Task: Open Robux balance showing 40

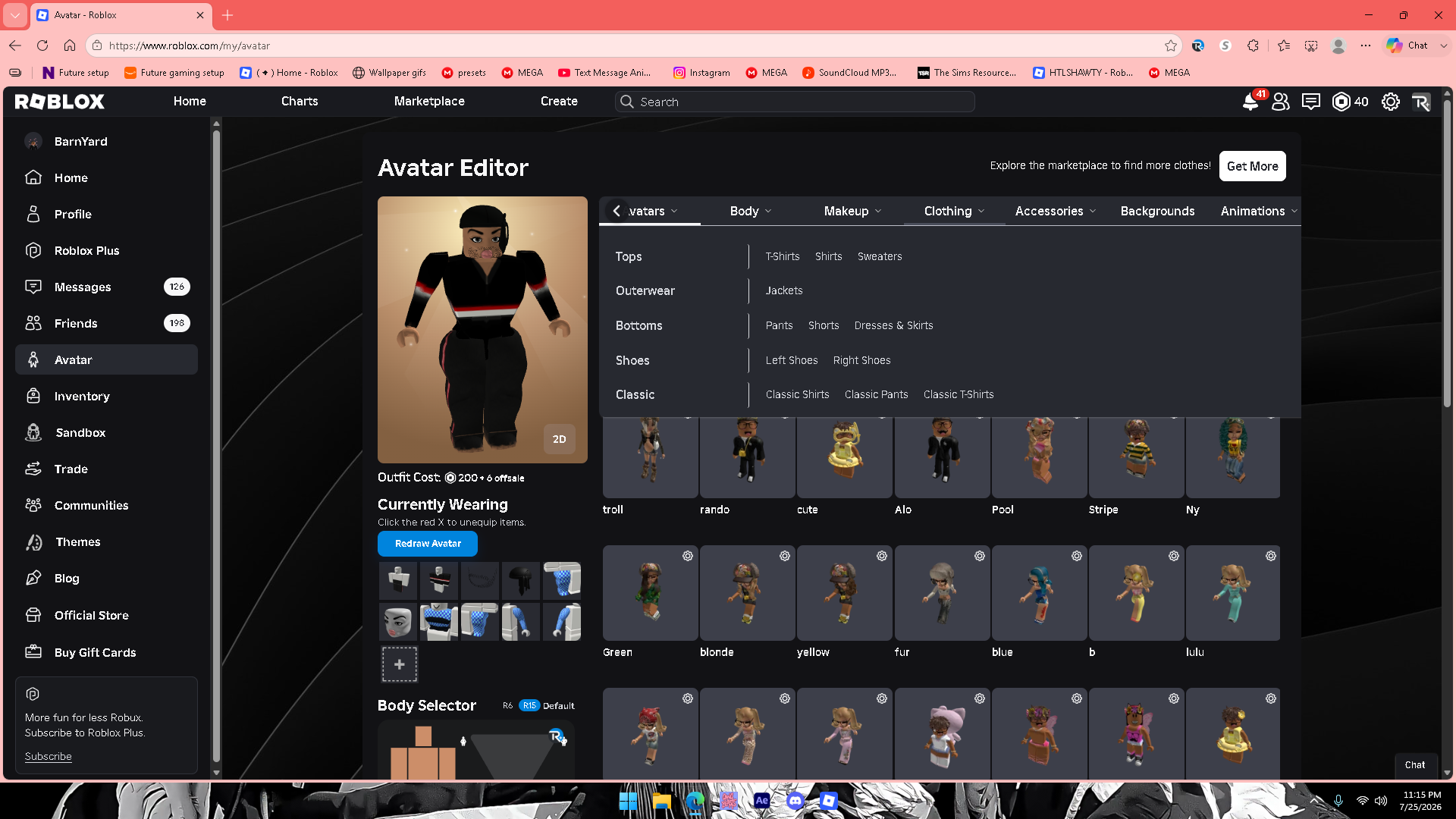Action: (x=1351, y=102)
